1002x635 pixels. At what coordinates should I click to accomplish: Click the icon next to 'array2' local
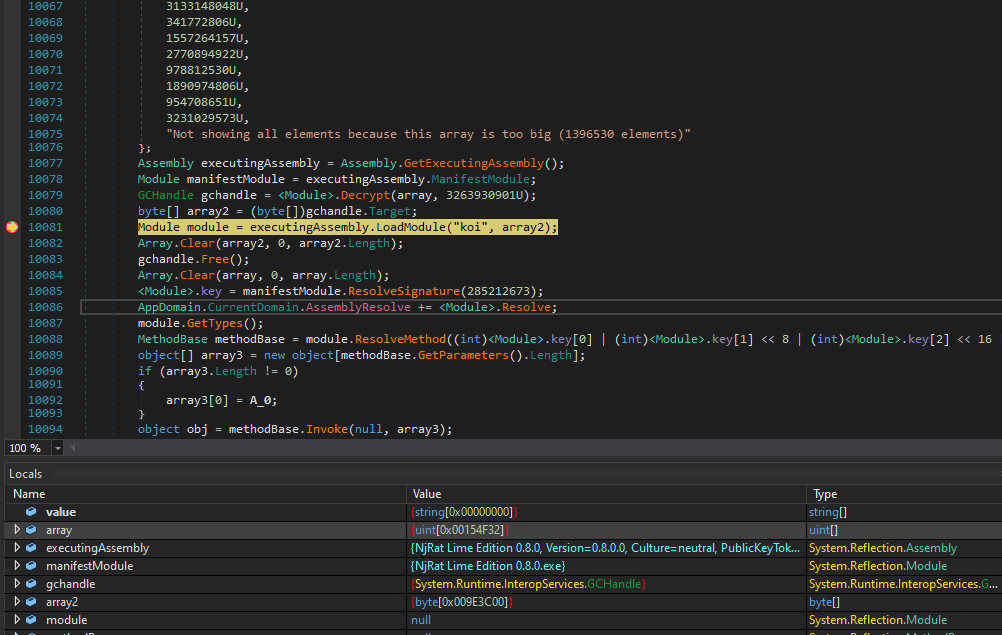(x=31, y=602)
